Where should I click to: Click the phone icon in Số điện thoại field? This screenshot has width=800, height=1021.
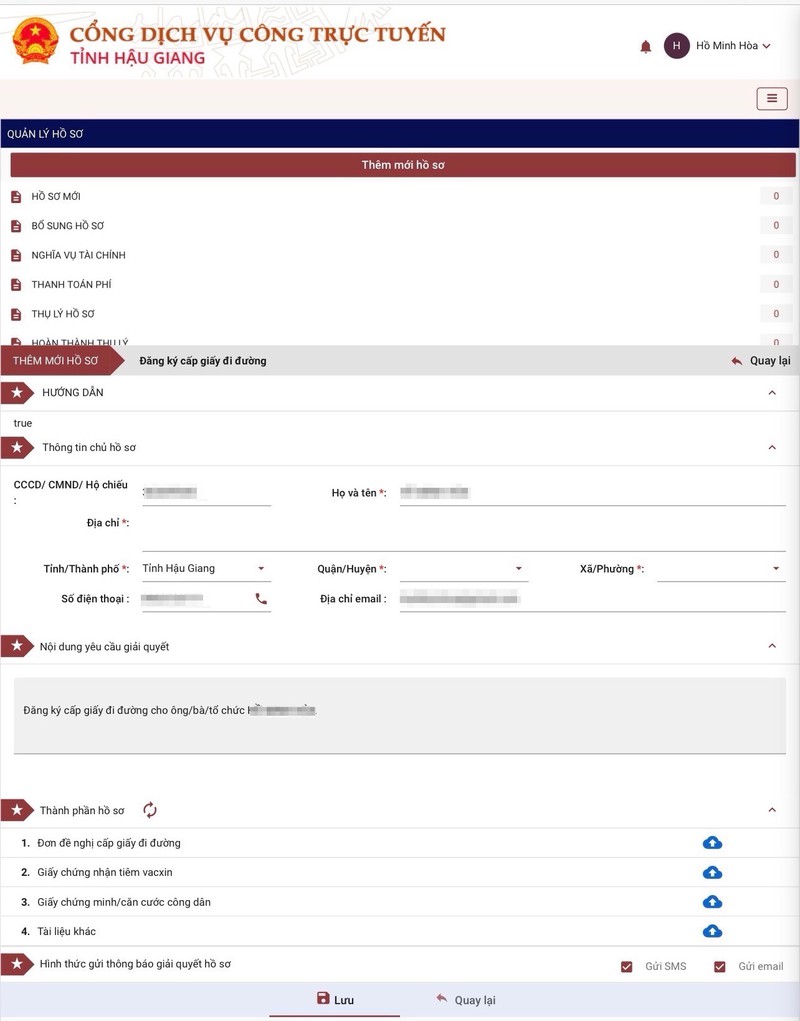coord(261,599)
